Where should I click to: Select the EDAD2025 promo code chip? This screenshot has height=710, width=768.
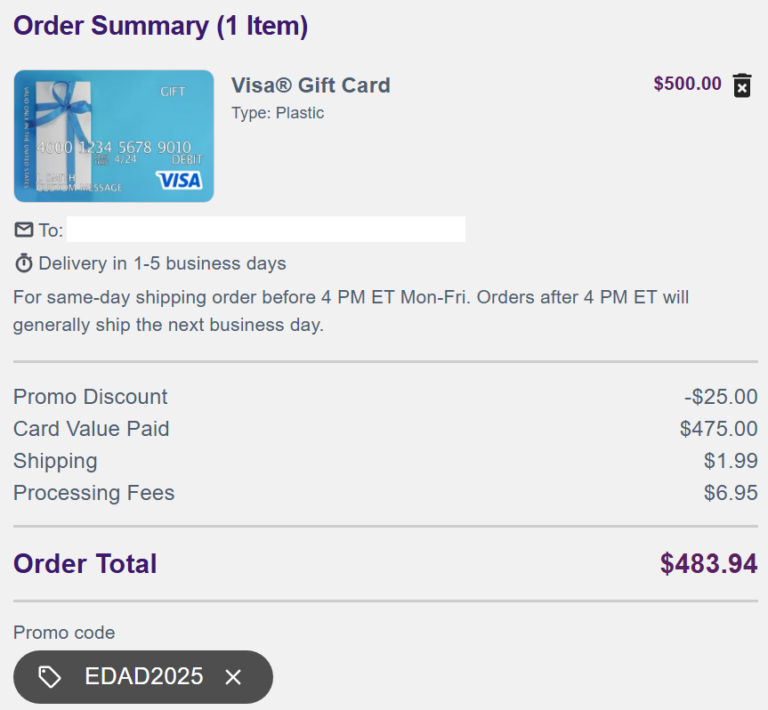pyautogui.click(x=143, y=677)
